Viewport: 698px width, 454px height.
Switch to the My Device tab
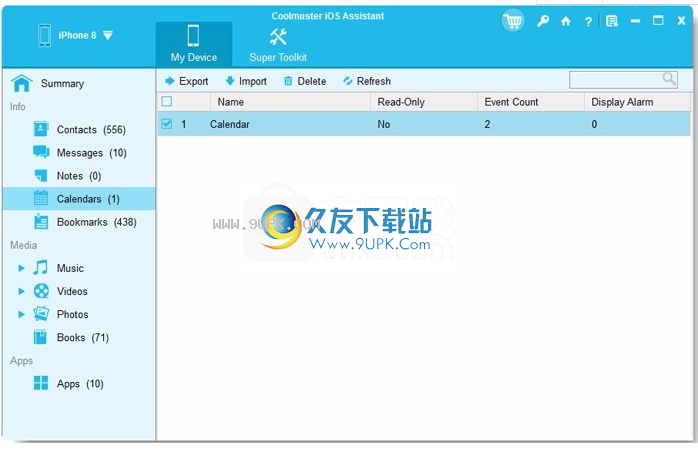pyautogui.click(x=194, y=44)
